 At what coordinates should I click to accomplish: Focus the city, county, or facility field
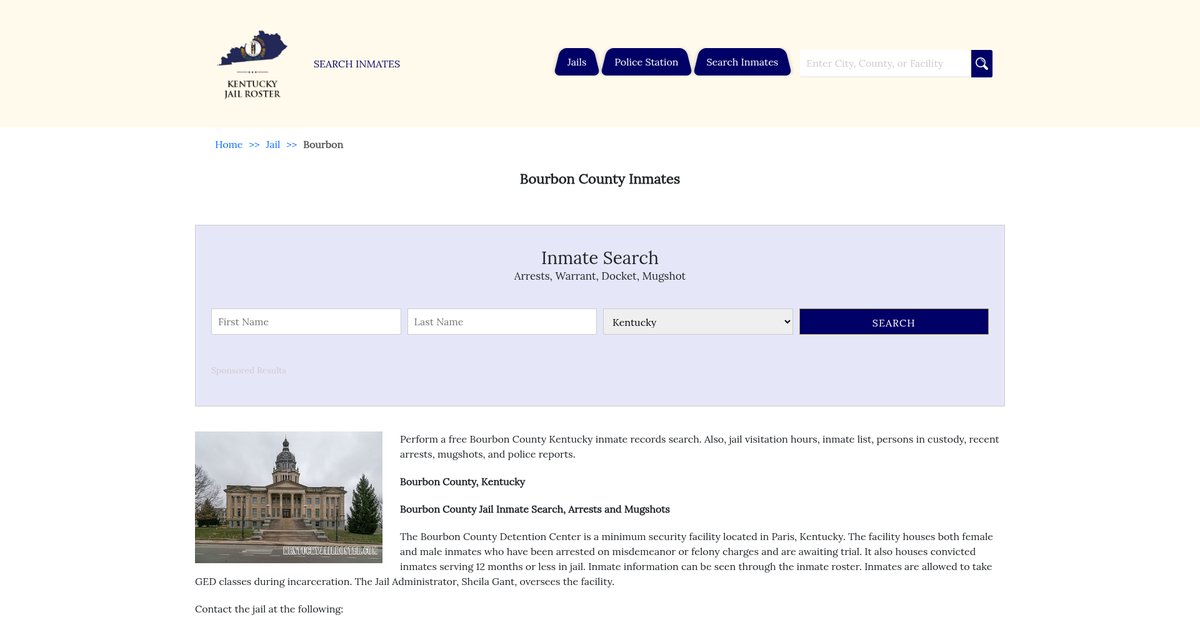coord(885,64)
